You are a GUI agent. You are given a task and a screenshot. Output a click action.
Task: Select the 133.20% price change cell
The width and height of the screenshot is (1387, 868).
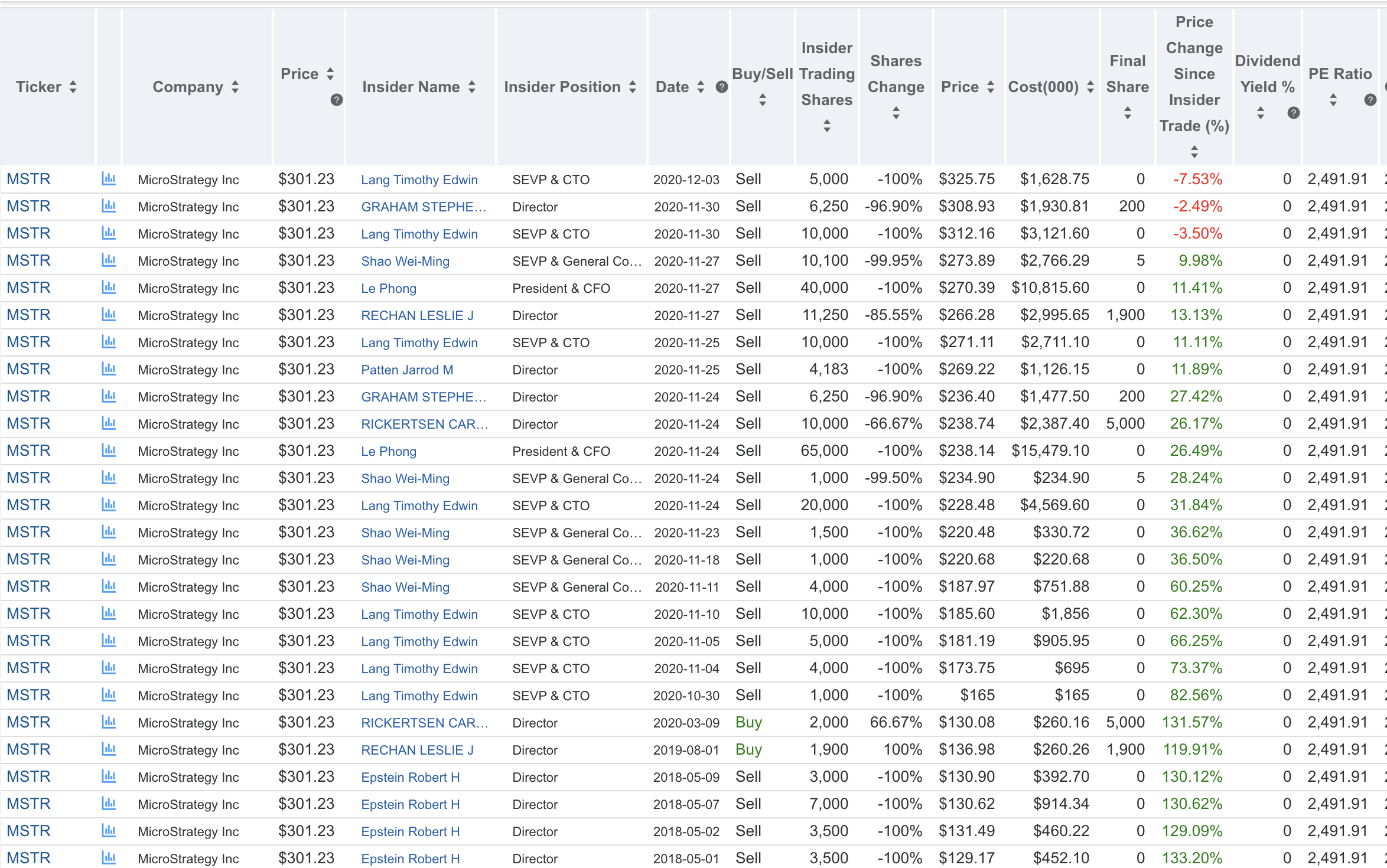pos(1192,858)
